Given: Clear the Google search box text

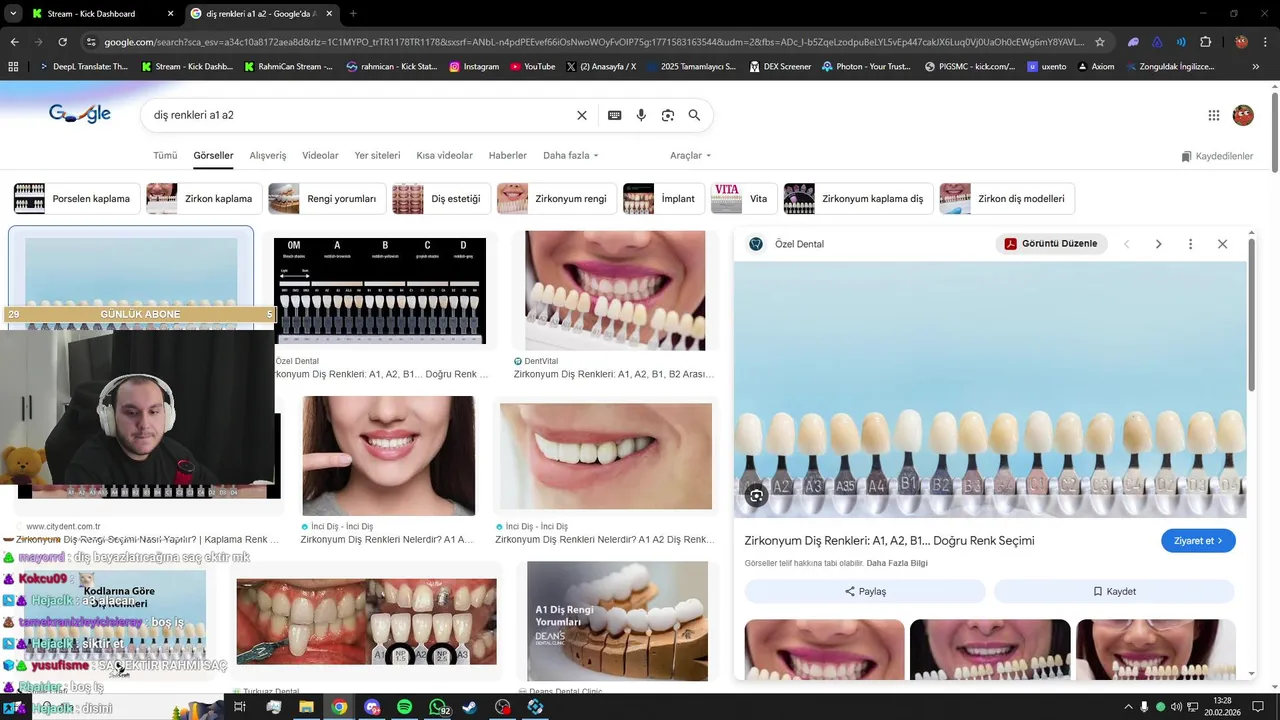Looking at the screenshot, I should pos(582,115).
